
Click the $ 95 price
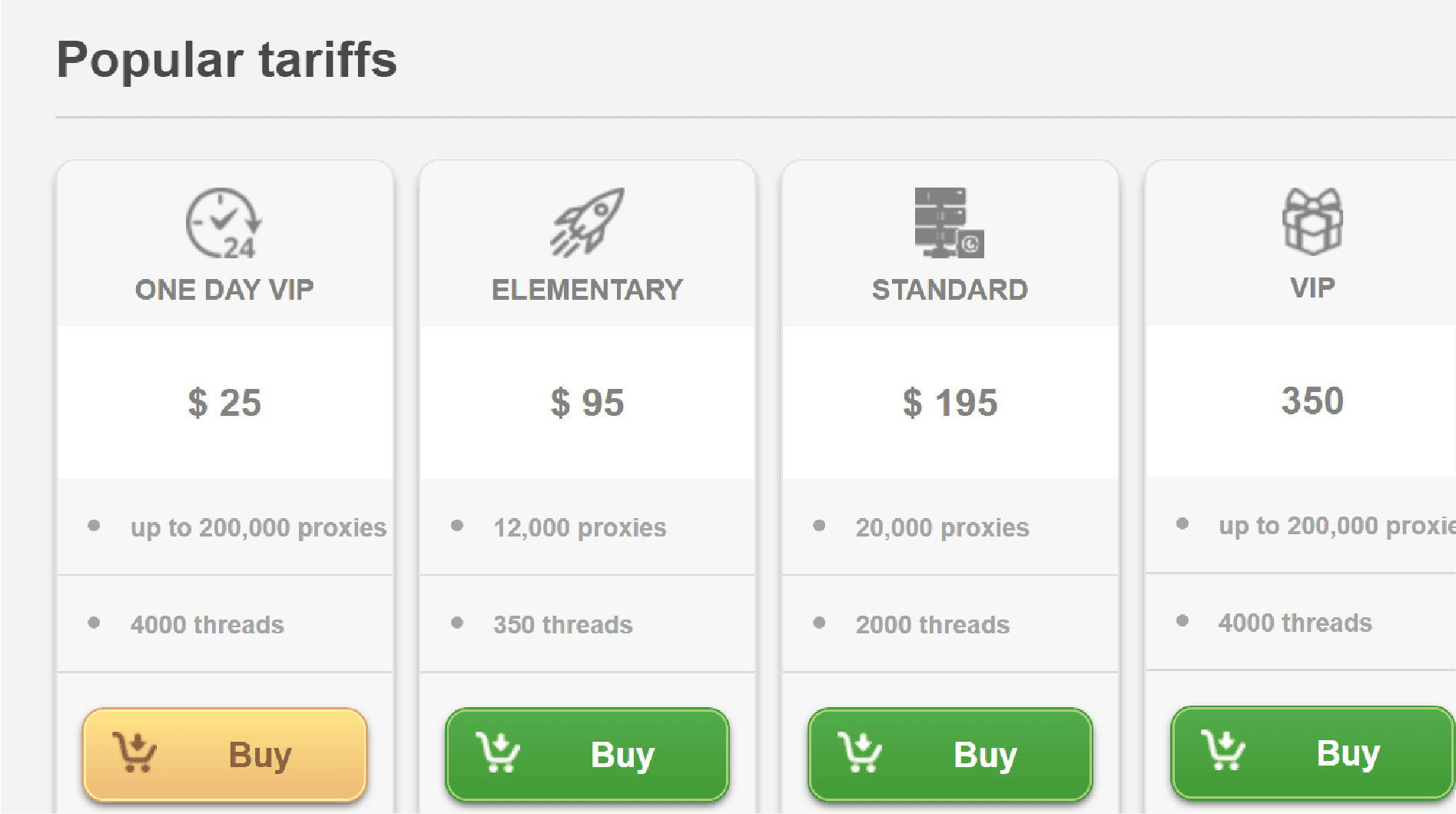587,403
